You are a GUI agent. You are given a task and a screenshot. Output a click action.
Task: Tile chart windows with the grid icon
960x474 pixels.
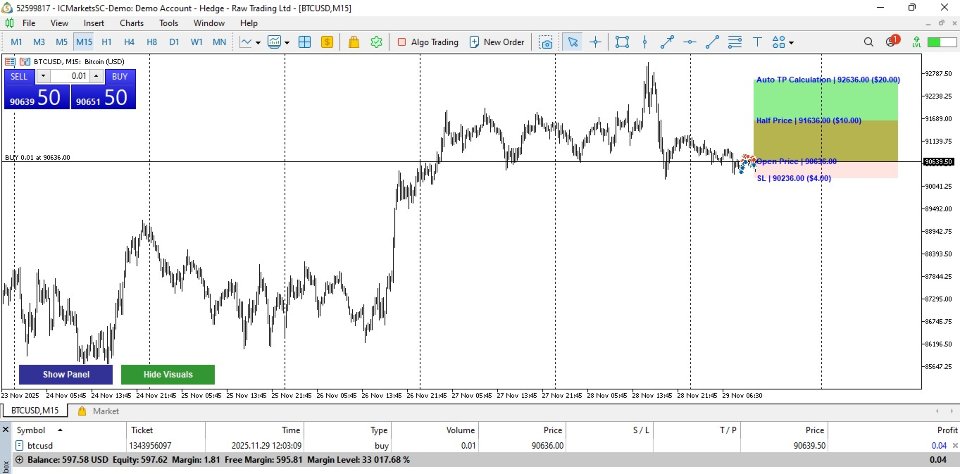pyautogui.click(x=304, y=42)
